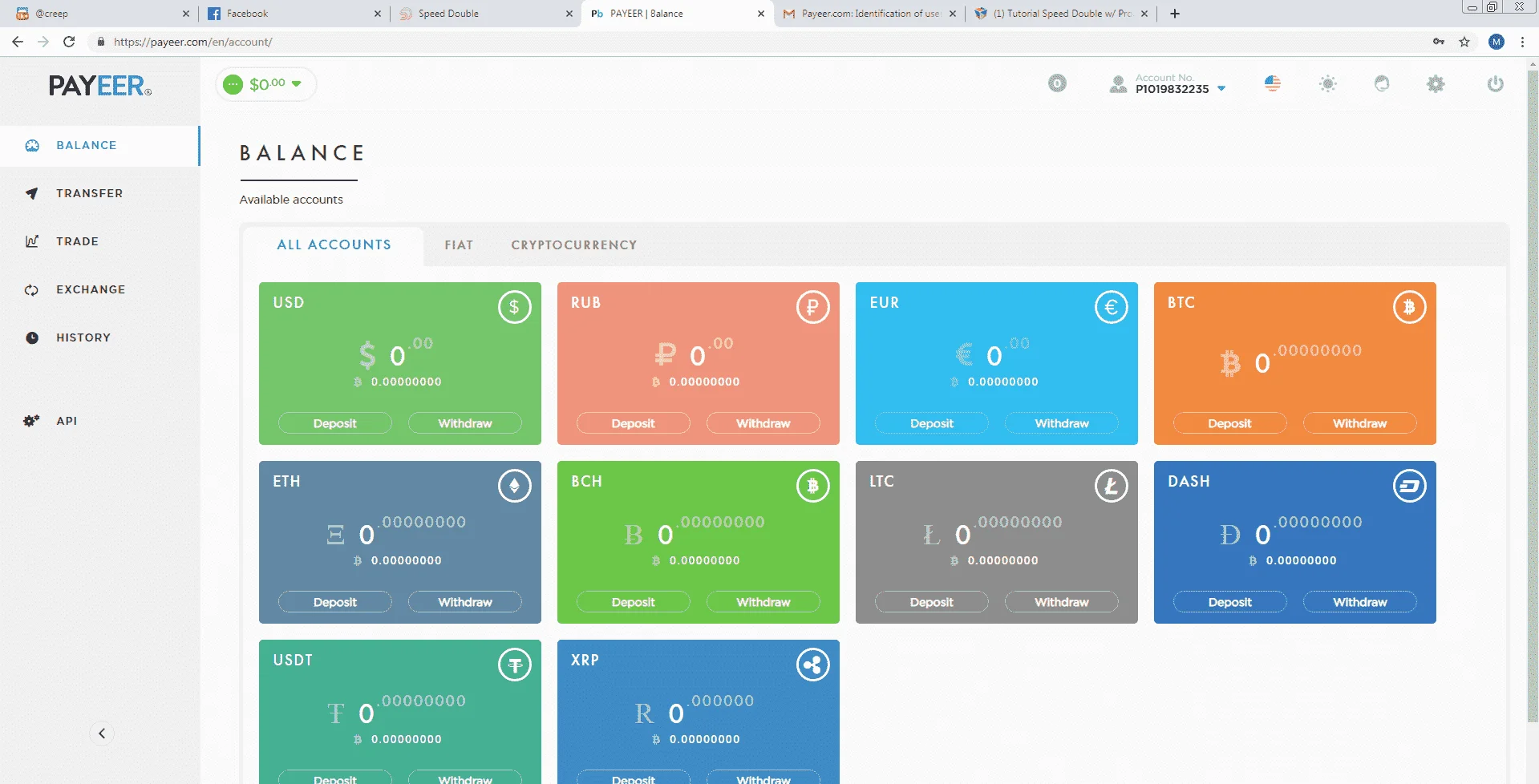Viewport: 1539px width, 784px height.
Task: Click the ETH ethereum circle icon
Action: click(514, 486)
